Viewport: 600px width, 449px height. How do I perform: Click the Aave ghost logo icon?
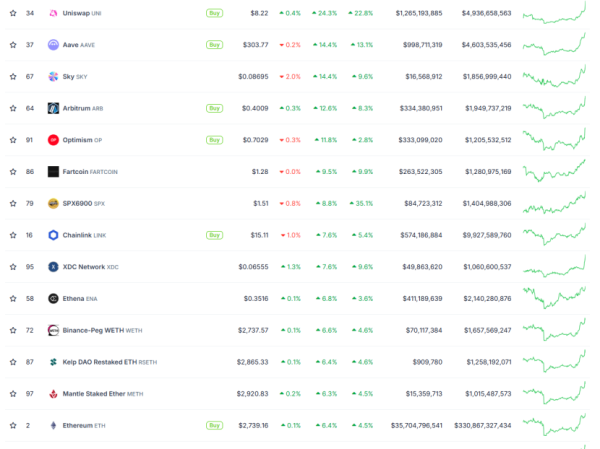tap(53, 45)
